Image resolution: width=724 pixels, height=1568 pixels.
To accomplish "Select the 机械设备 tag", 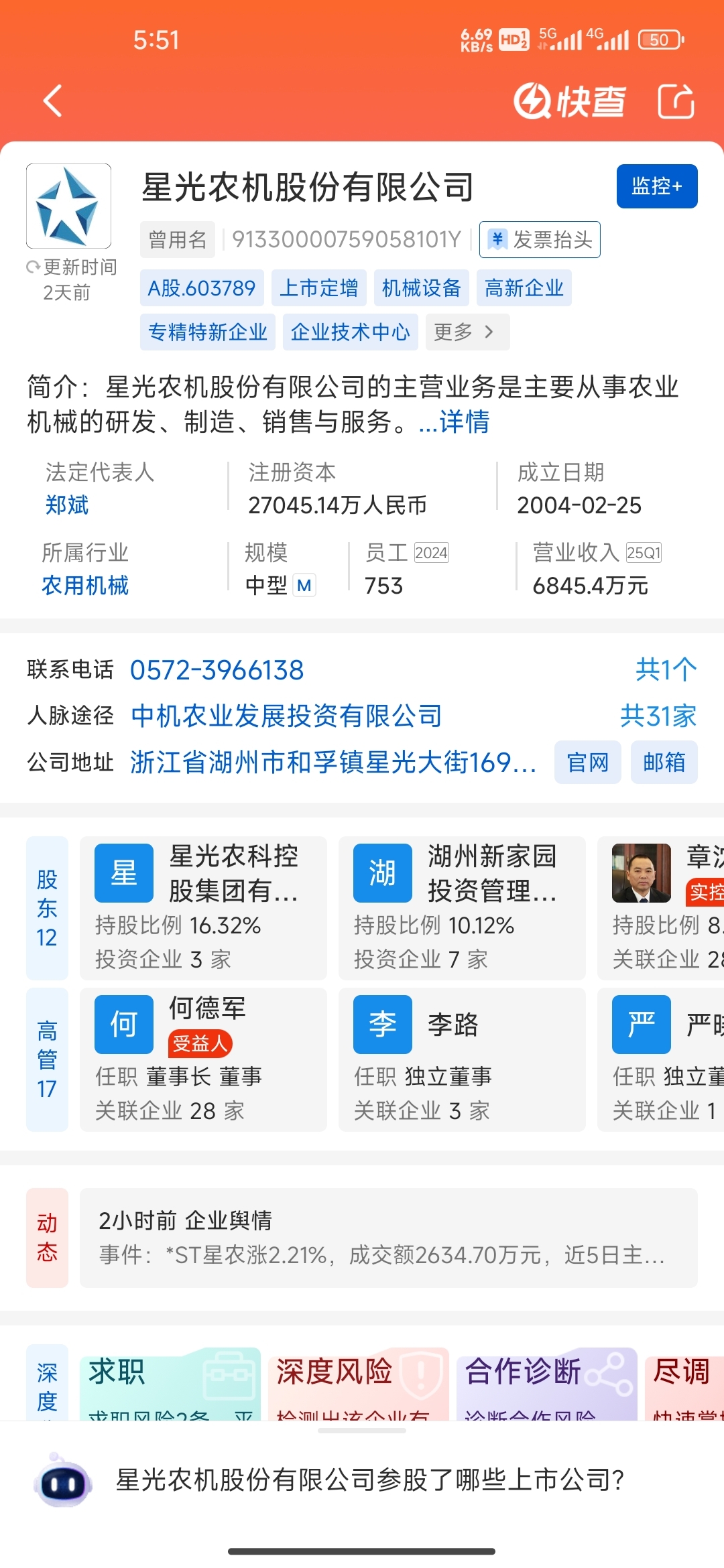I will (x=422, y=288).
